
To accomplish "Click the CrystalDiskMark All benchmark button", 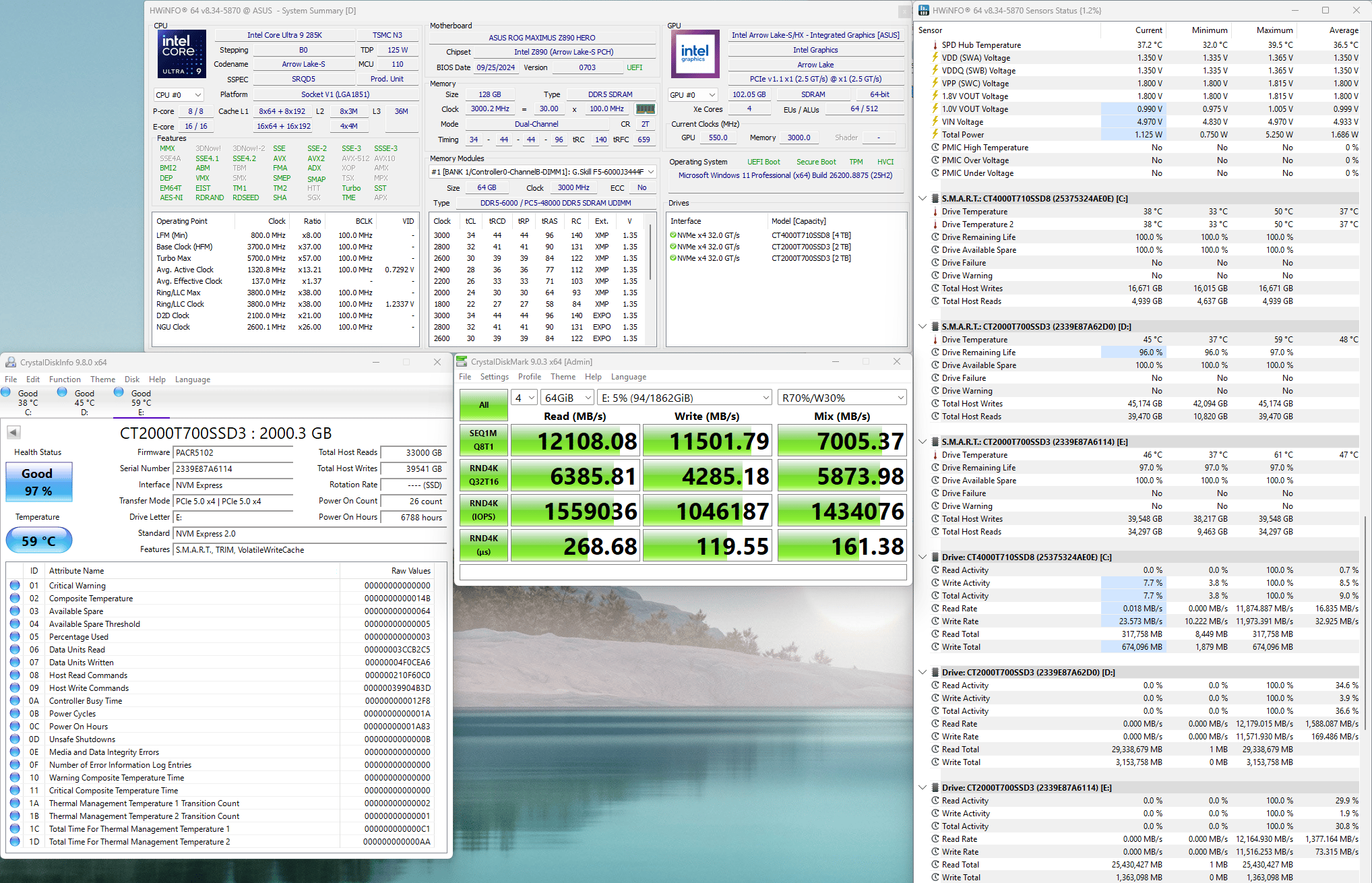I will point(484,404).
